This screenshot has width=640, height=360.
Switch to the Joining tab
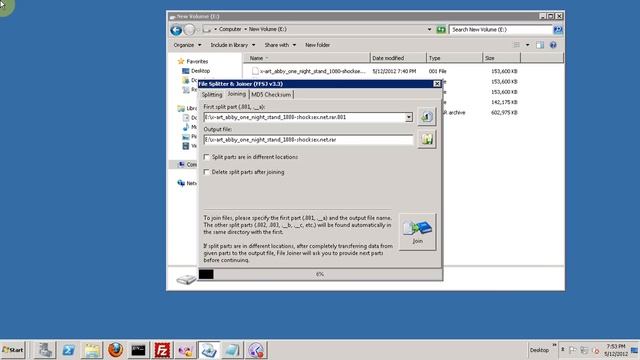pos(237,94)
